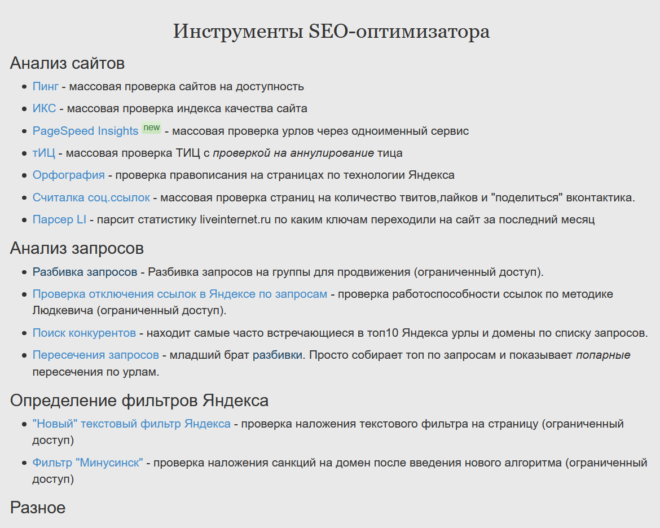
Task: Click the Инструменты SEO-оптимизатора page title
Action: tap(331, 31)
